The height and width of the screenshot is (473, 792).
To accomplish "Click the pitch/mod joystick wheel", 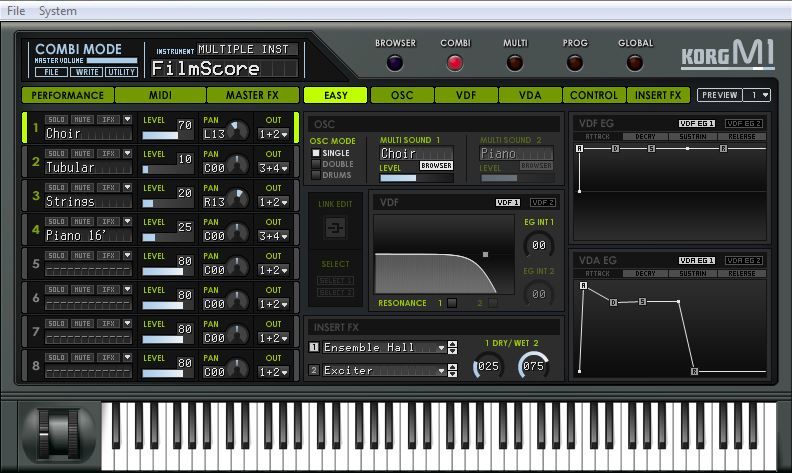I will pos(59,434).
